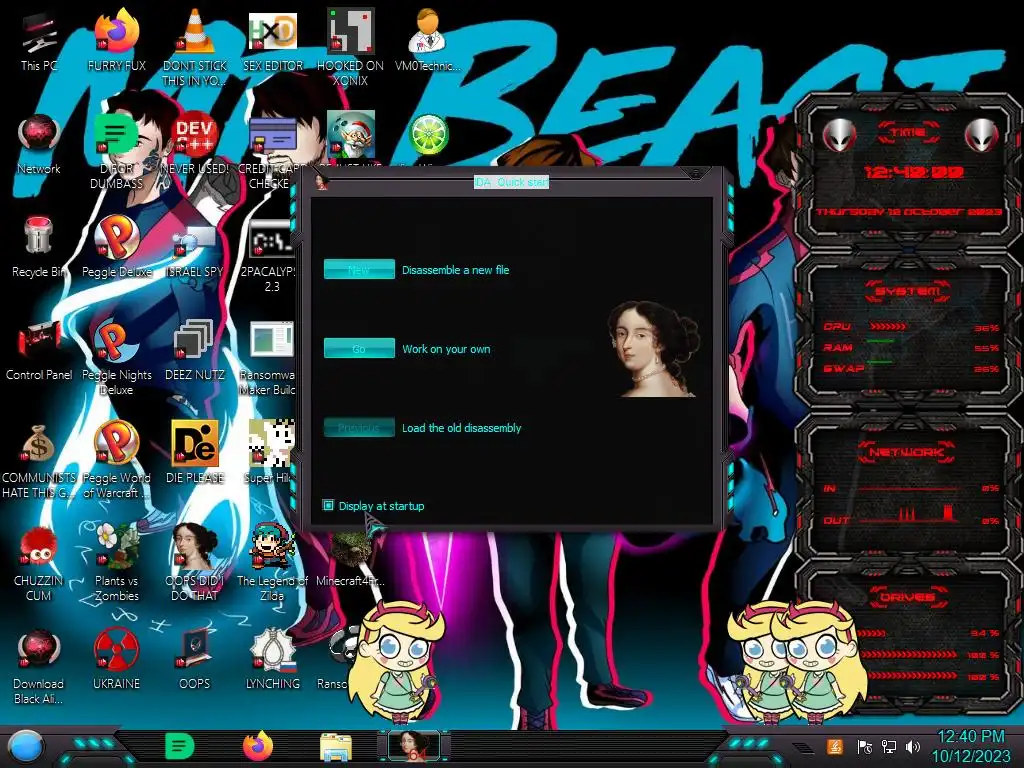1024x768 pixels.
Task: Open the DIE PLEASE desktop icon
Action: tap(195, 444)
